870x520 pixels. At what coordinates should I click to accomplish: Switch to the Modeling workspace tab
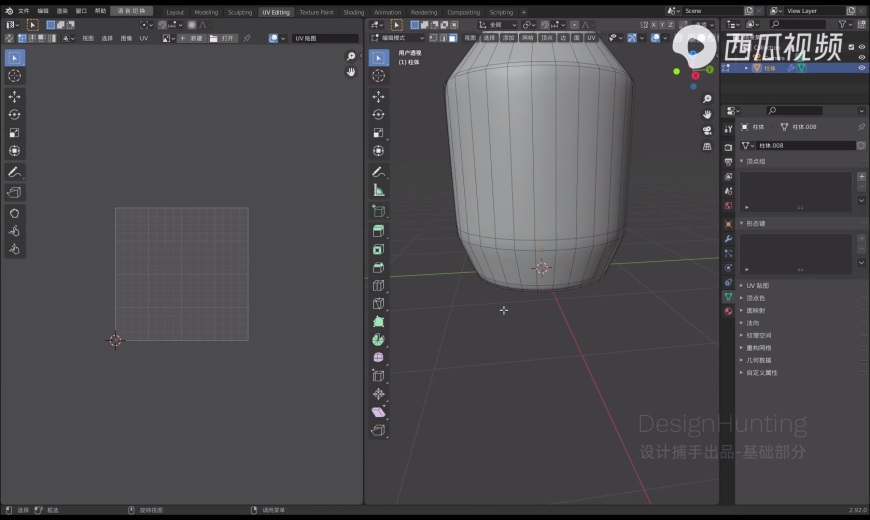coord(206,12)
